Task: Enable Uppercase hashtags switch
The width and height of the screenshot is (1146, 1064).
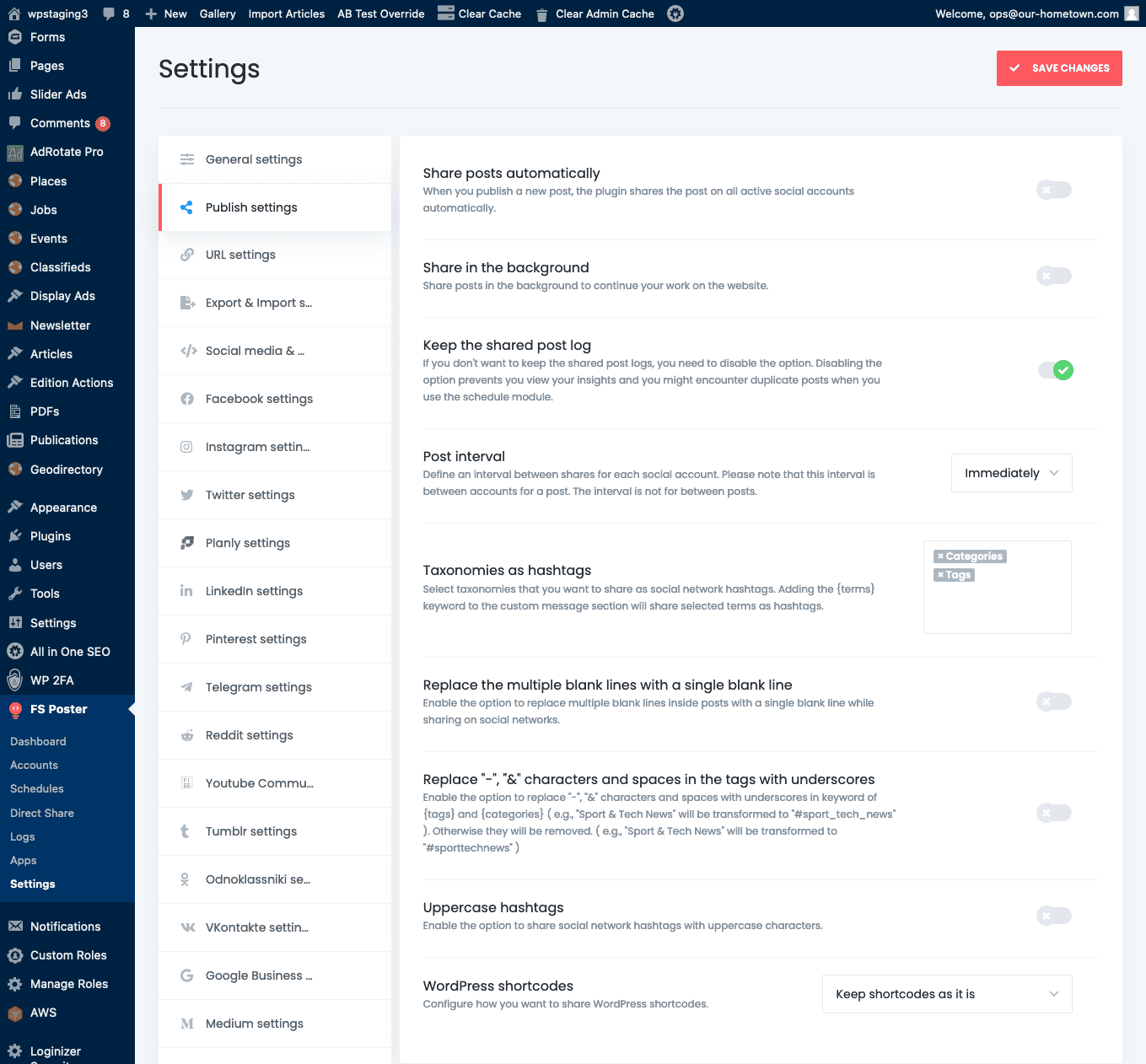Action: tap(1053, 916)
